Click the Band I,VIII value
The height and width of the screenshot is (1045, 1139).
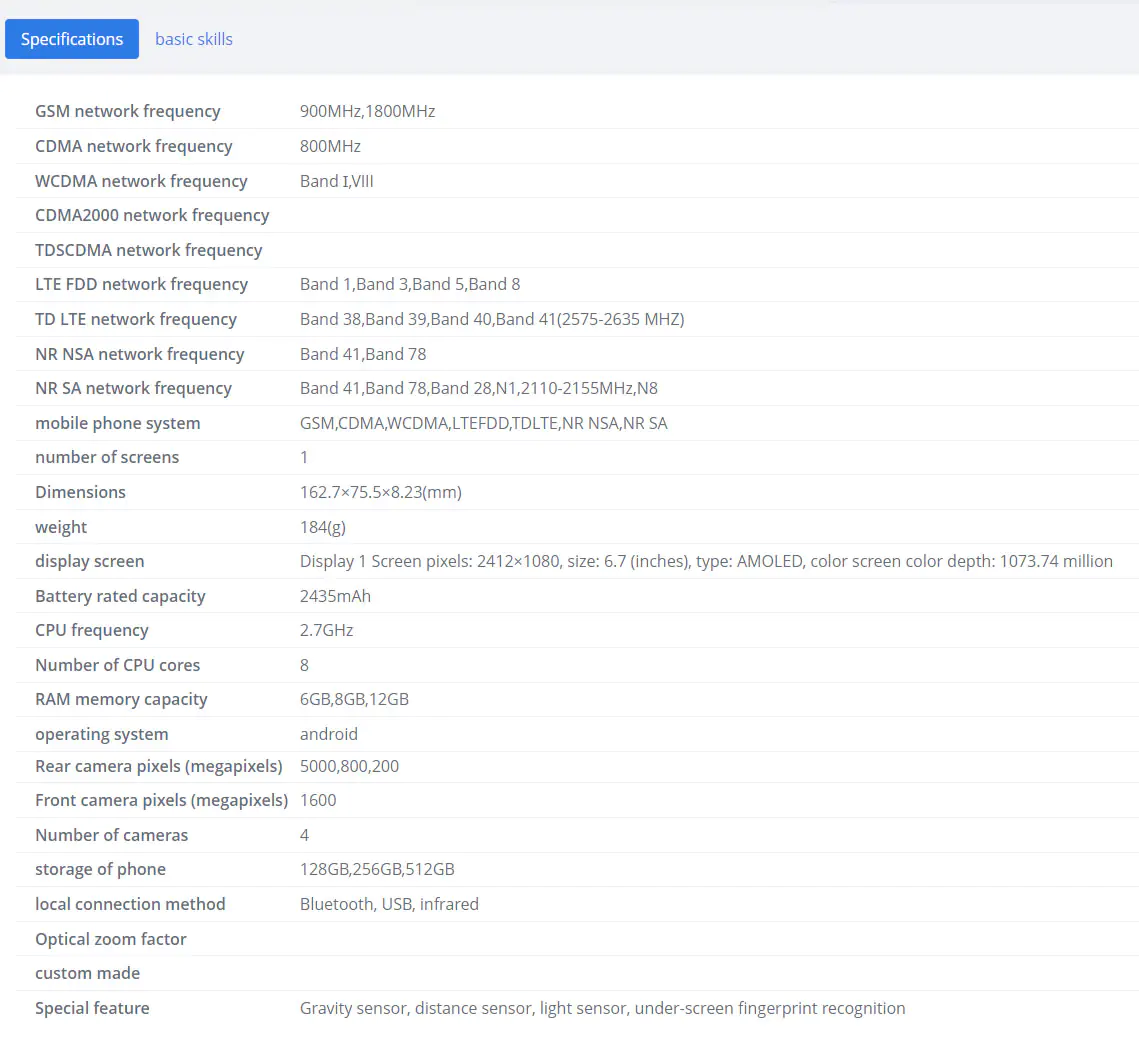pos(337,181)
